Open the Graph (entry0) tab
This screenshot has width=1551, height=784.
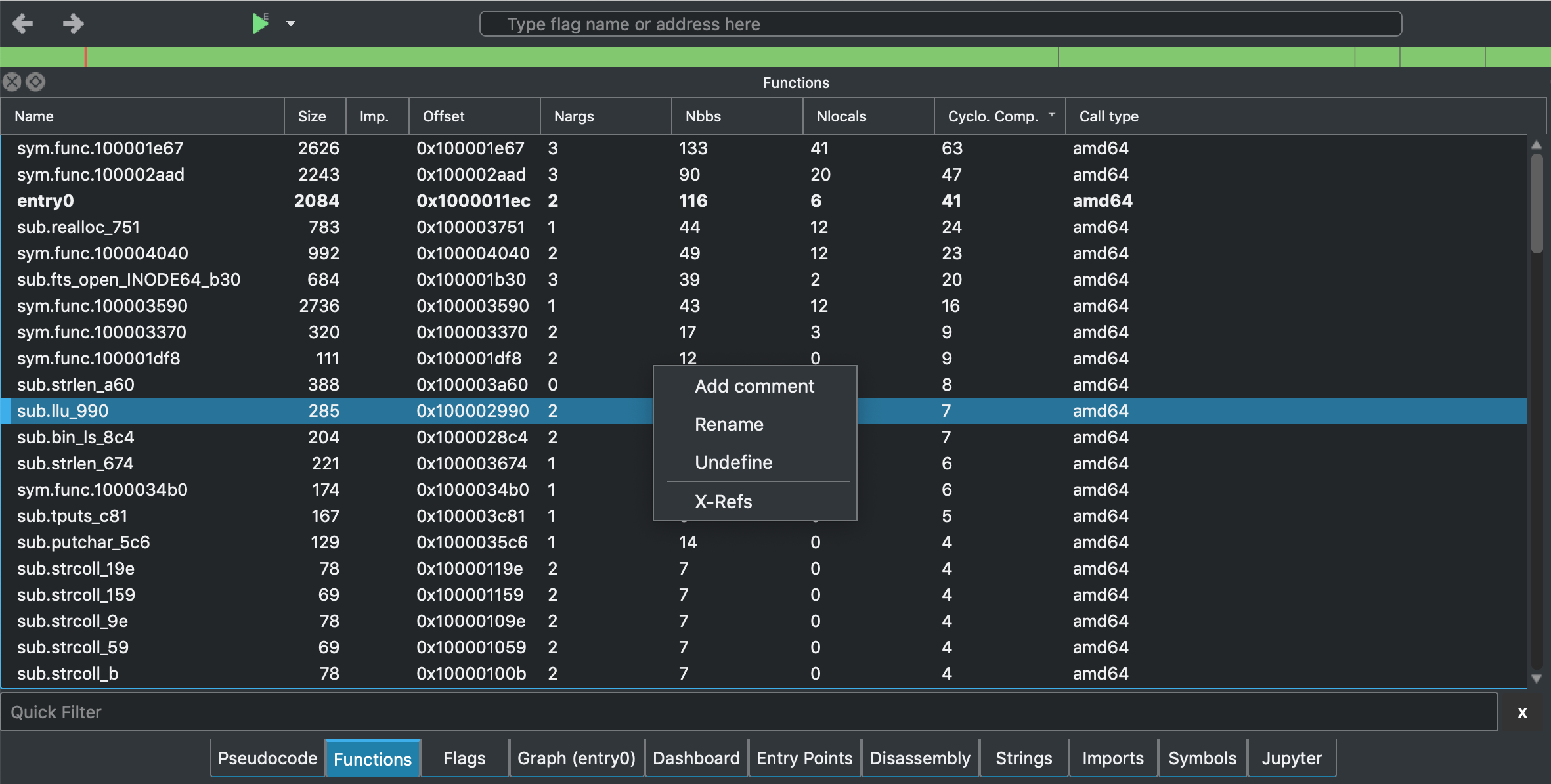point(575,758)
